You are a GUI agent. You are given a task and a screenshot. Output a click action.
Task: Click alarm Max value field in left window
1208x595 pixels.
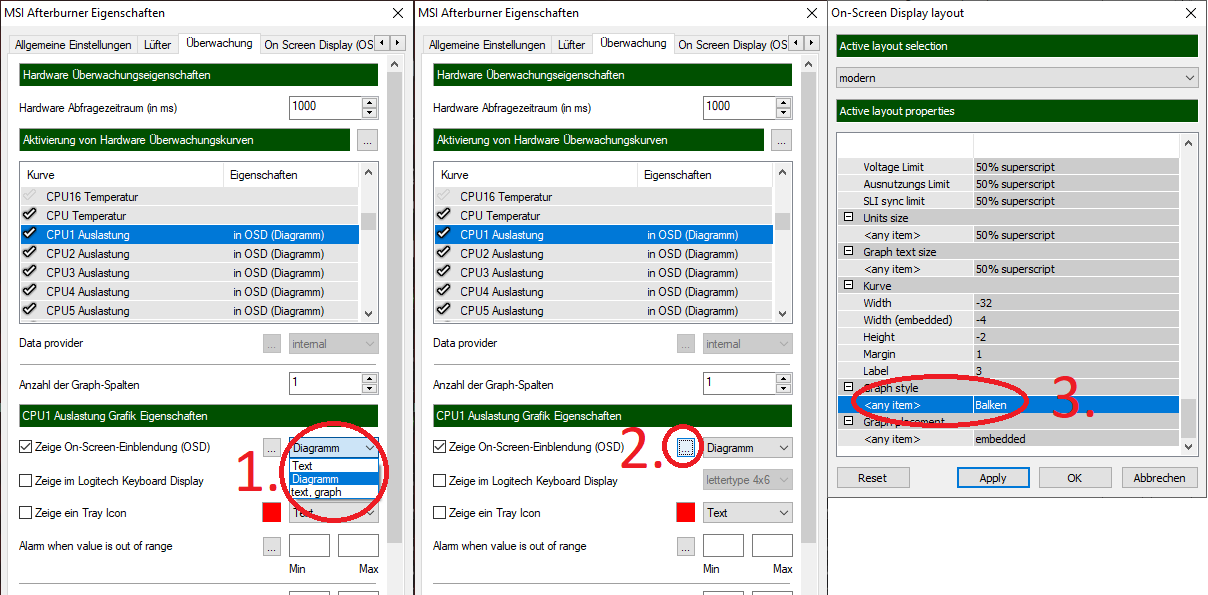tap(358, 546)
